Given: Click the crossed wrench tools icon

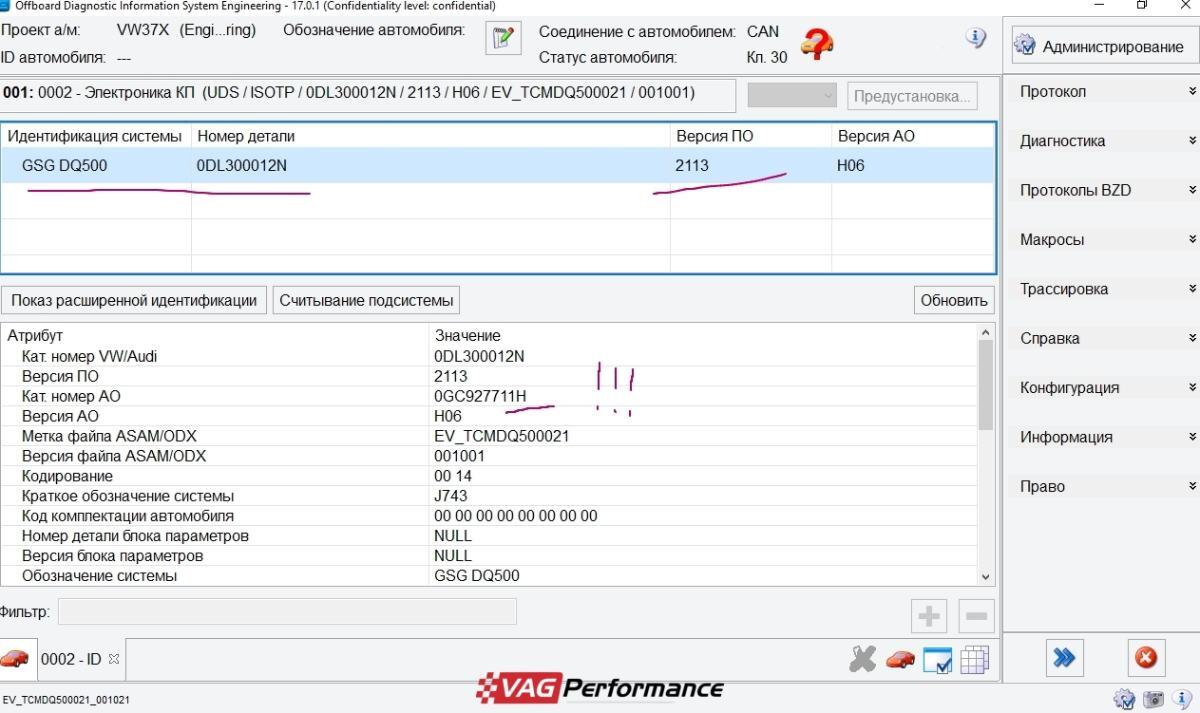Looking at the screenshot, I should click(862, 659).
